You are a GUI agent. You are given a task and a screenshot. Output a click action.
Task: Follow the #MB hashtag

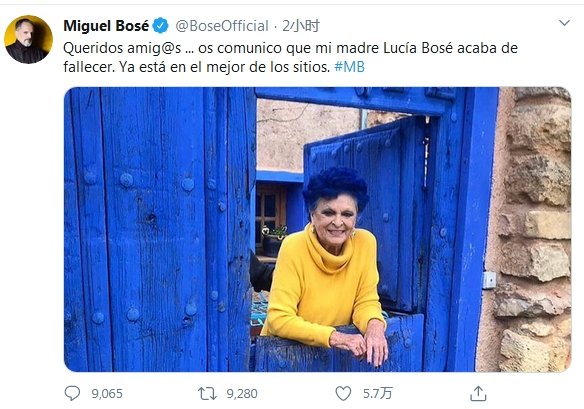349,67
